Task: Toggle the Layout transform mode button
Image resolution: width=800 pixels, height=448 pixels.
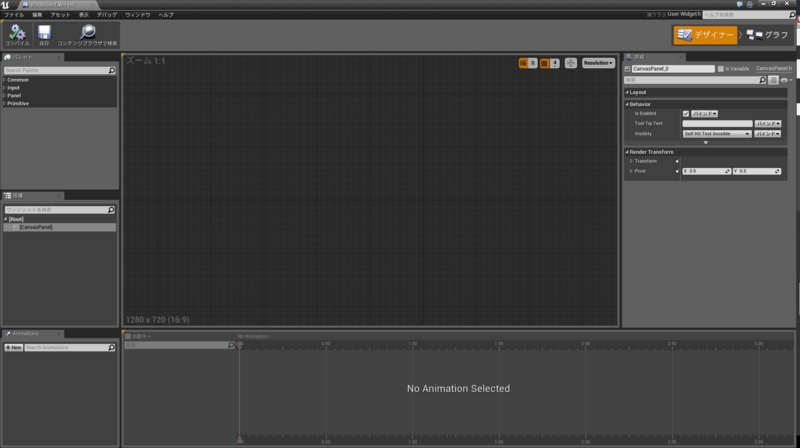Action: point(523,63)
